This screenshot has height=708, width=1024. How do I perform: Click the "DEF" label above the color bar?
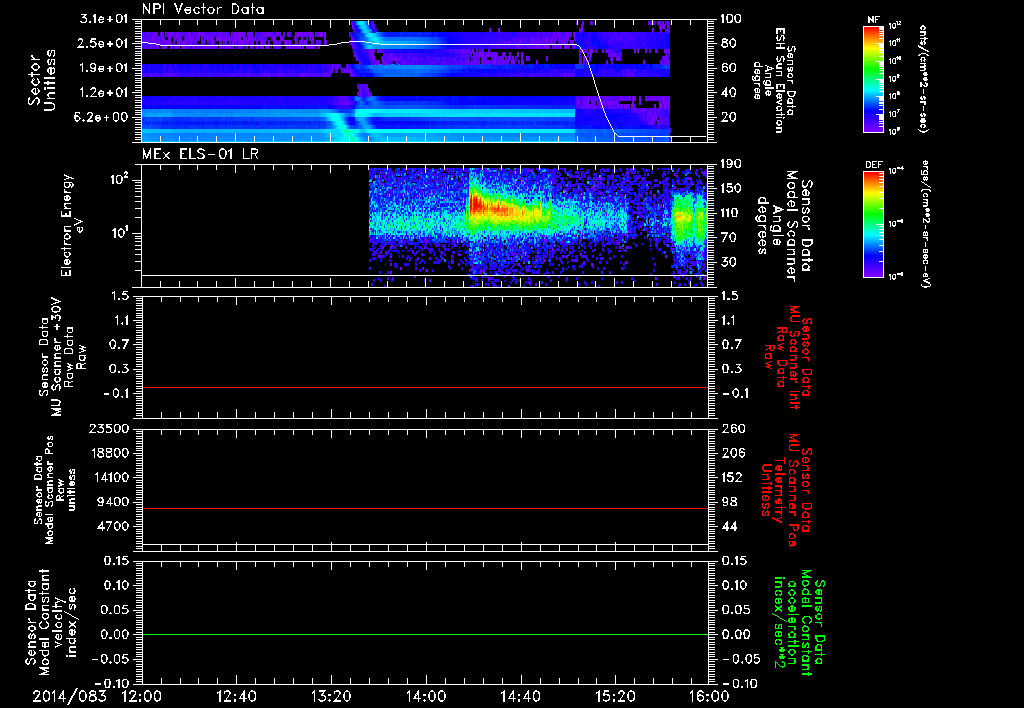(x=874, y=165)
